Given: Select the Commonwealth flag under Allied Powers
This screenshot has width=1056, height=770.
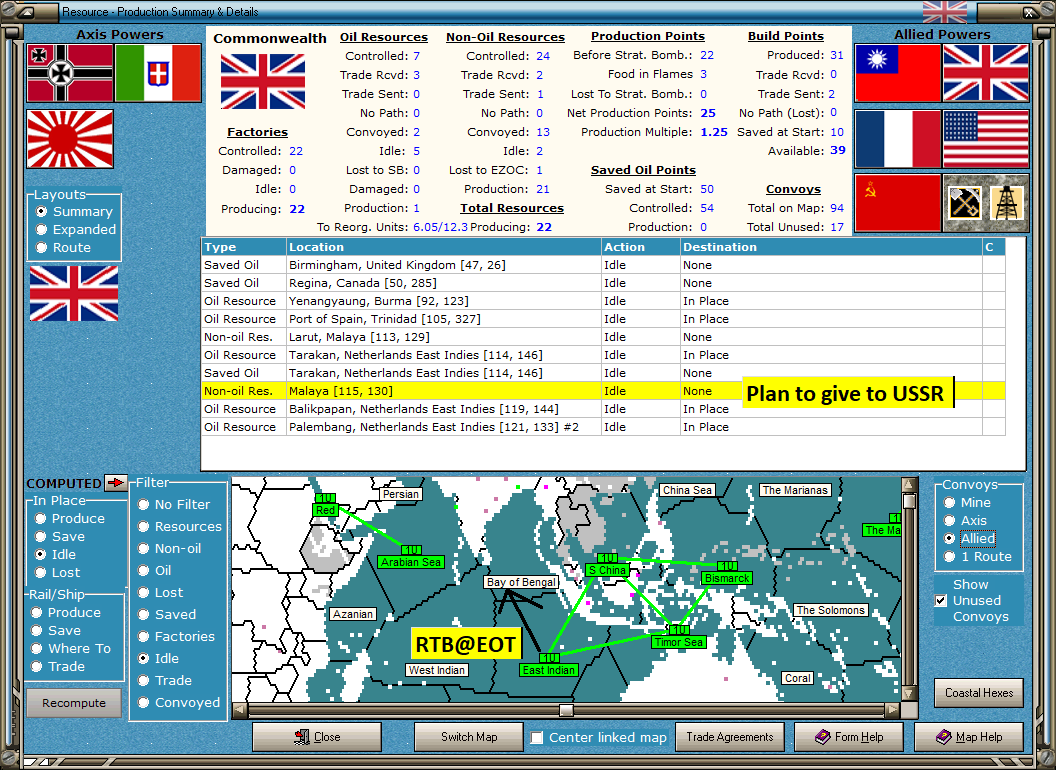Looking at the screenshot, I should coord(986,73).
